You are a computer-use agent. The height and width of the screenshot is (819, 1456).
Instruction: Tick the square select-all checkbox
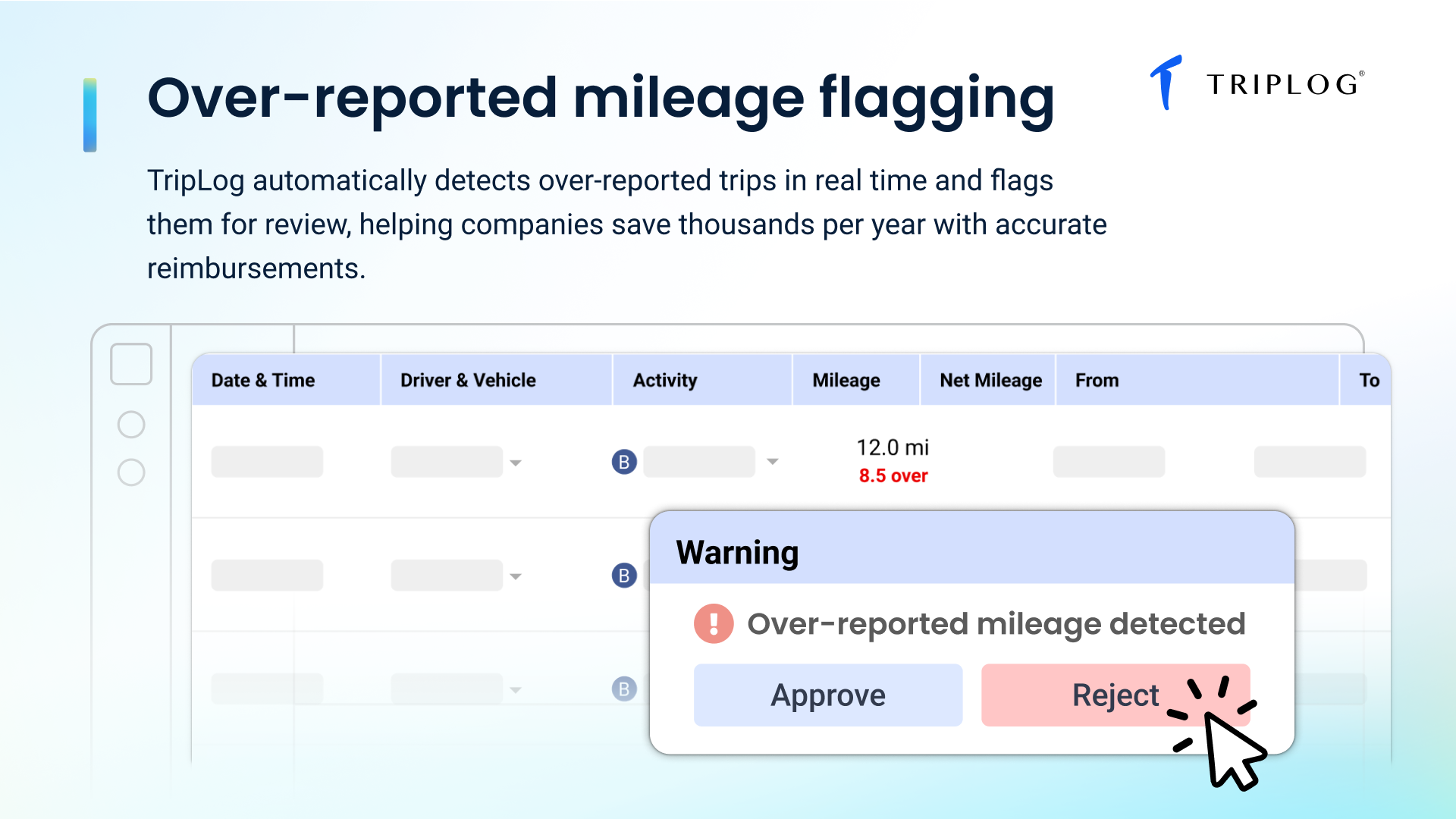click(x=131, y=364)
